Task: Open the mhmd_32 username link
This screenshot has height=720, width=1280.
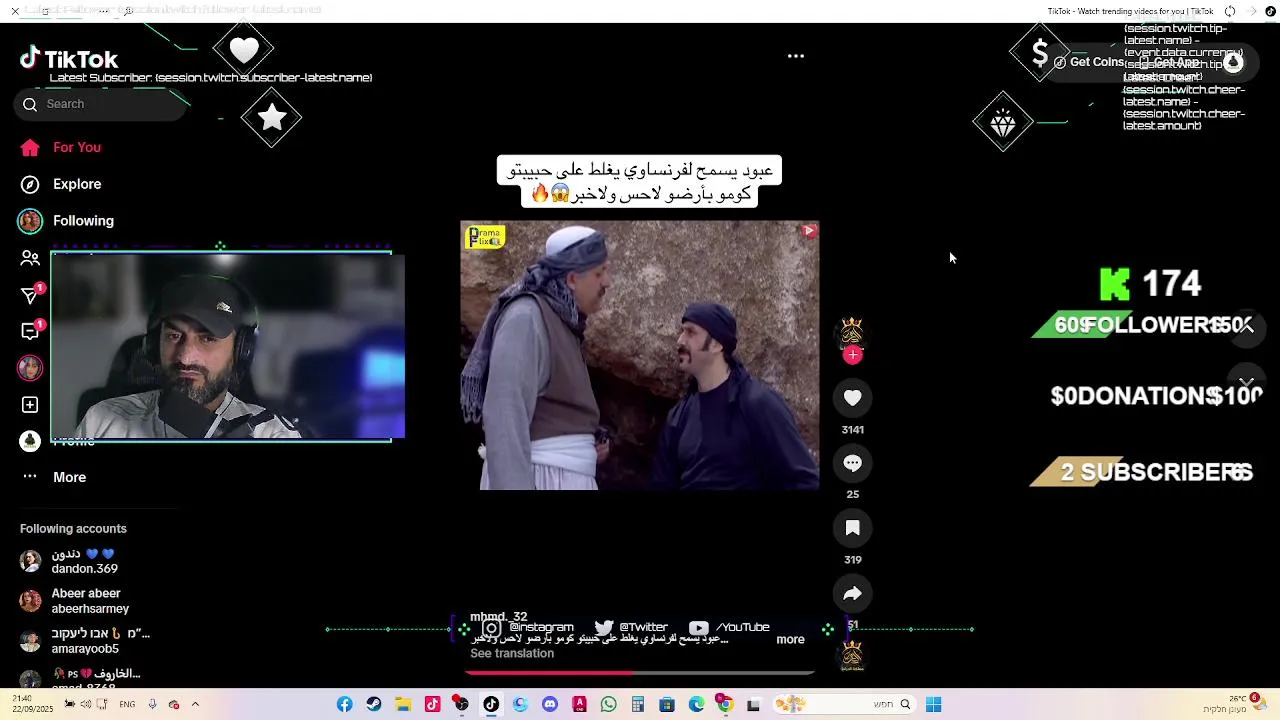Action: [x=498, y=617]
